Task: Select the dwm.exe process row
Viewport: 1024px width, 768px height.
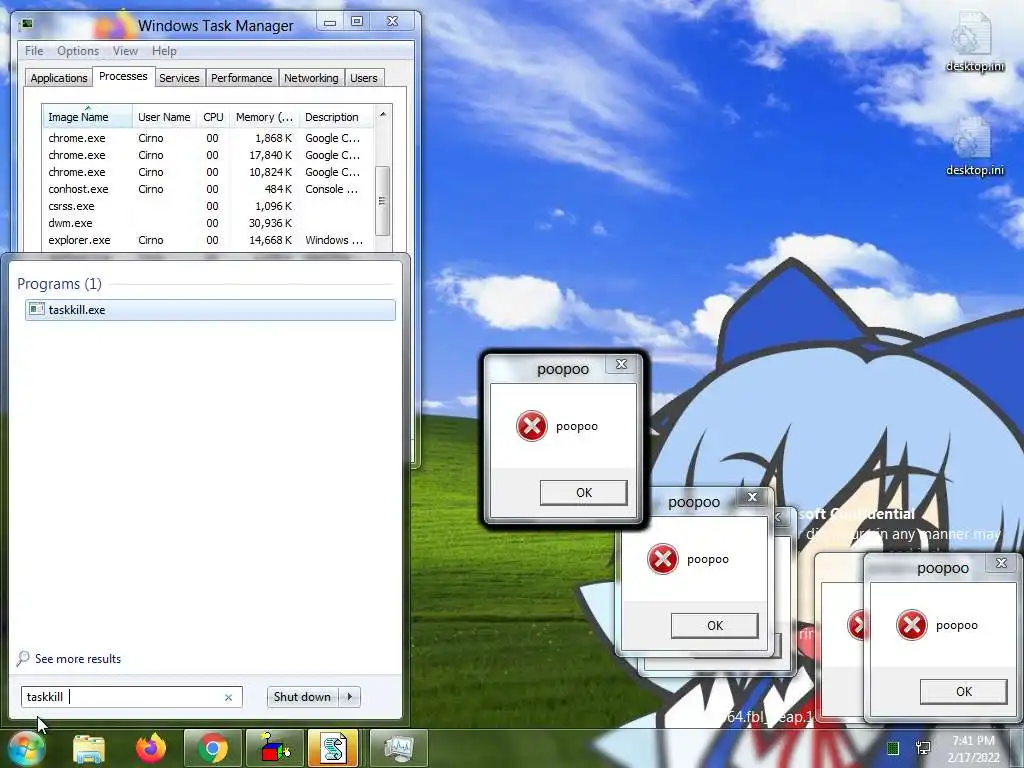Action: tap(208, 223)
